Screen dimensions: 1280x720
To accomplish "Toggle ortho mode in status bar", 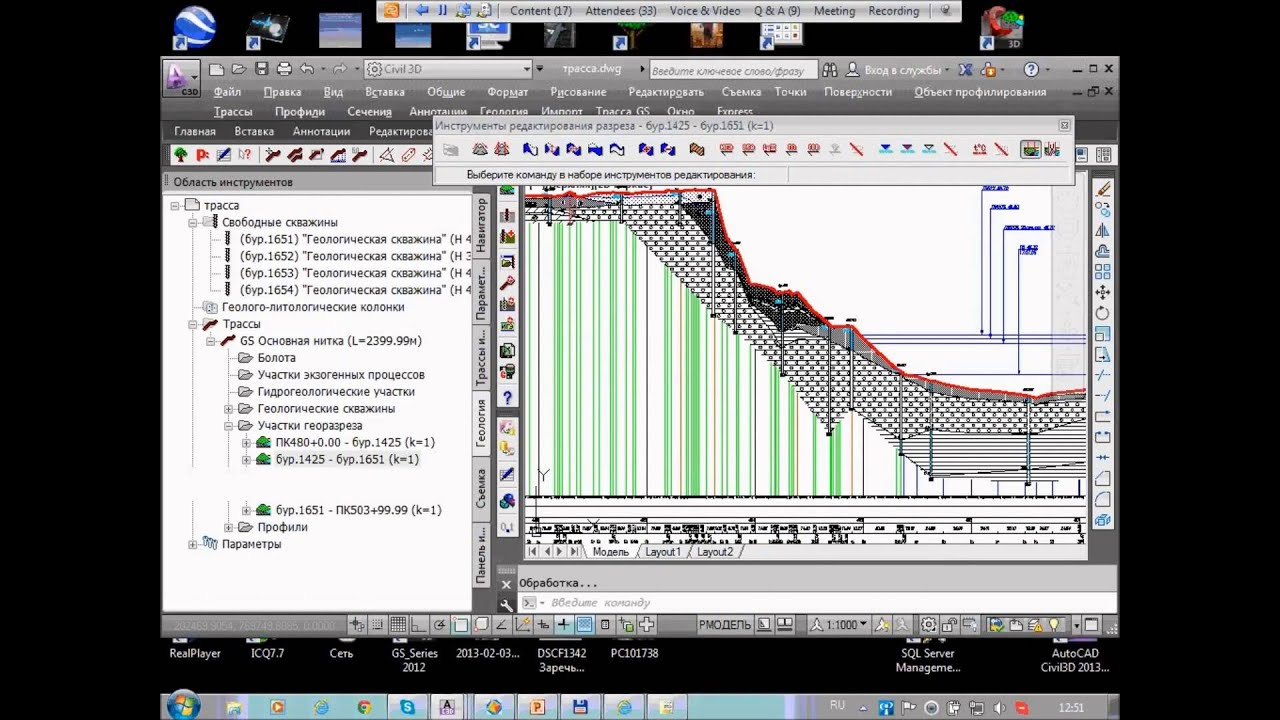I will point(419,625).
